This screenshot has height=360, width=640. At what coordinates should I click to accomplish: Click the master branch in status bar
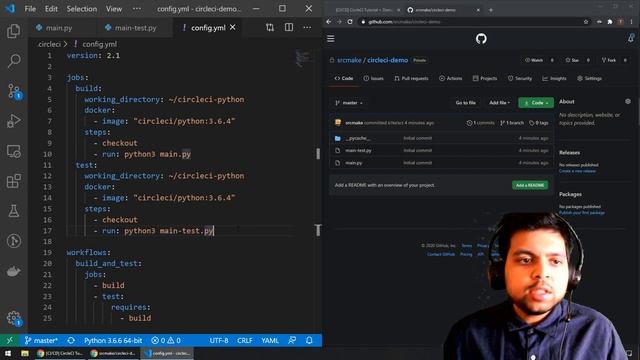pos(41,340)
